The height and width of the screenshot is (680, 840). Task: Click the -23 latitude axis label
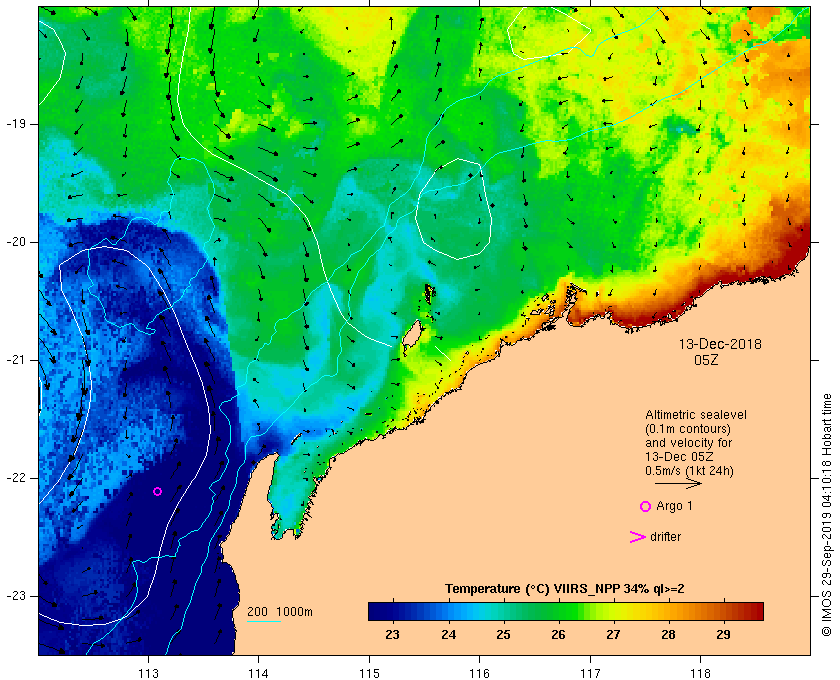click(16, 596)
